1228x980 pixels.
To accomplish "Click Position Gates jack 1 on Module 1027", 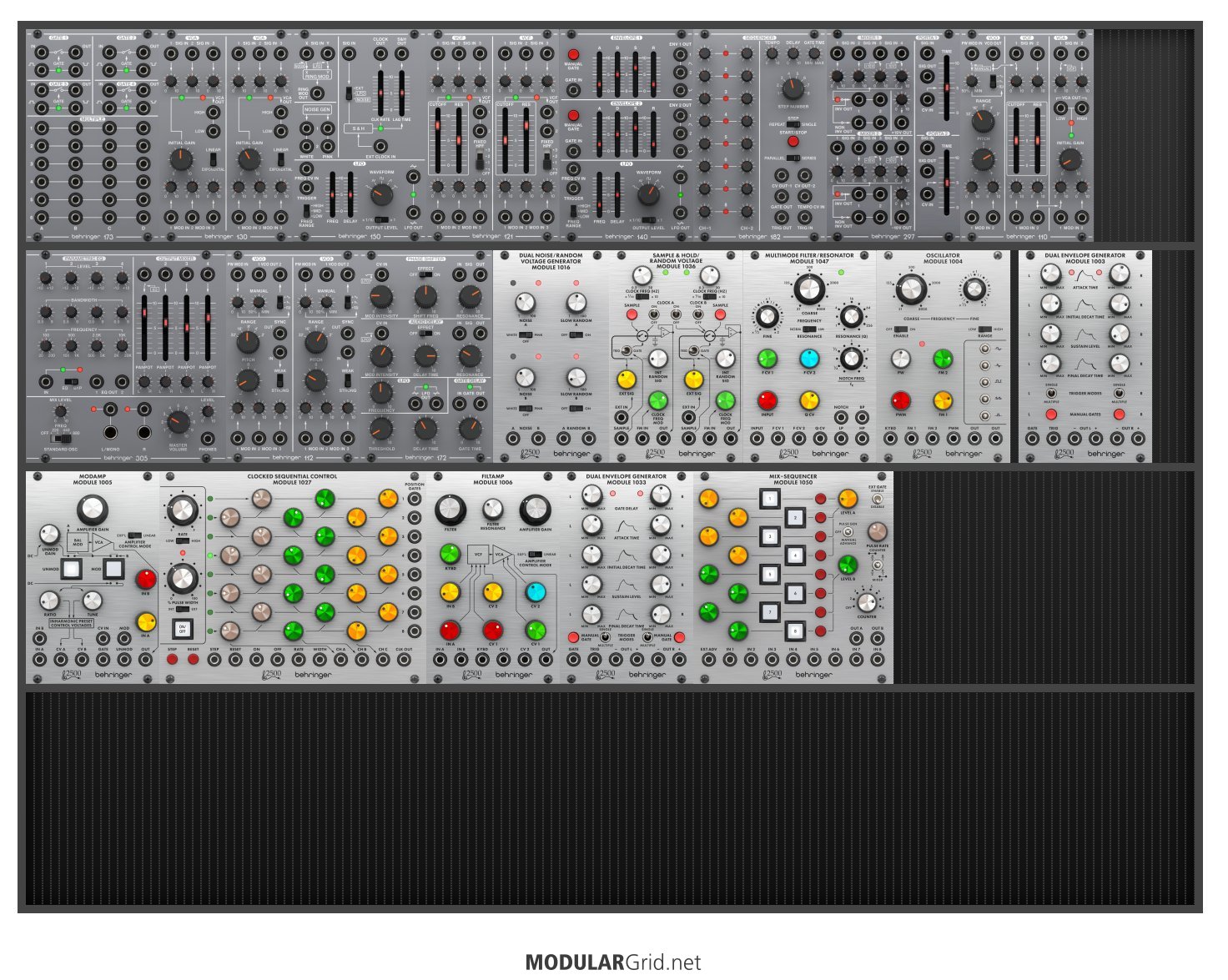I will [x=415, y=499].
